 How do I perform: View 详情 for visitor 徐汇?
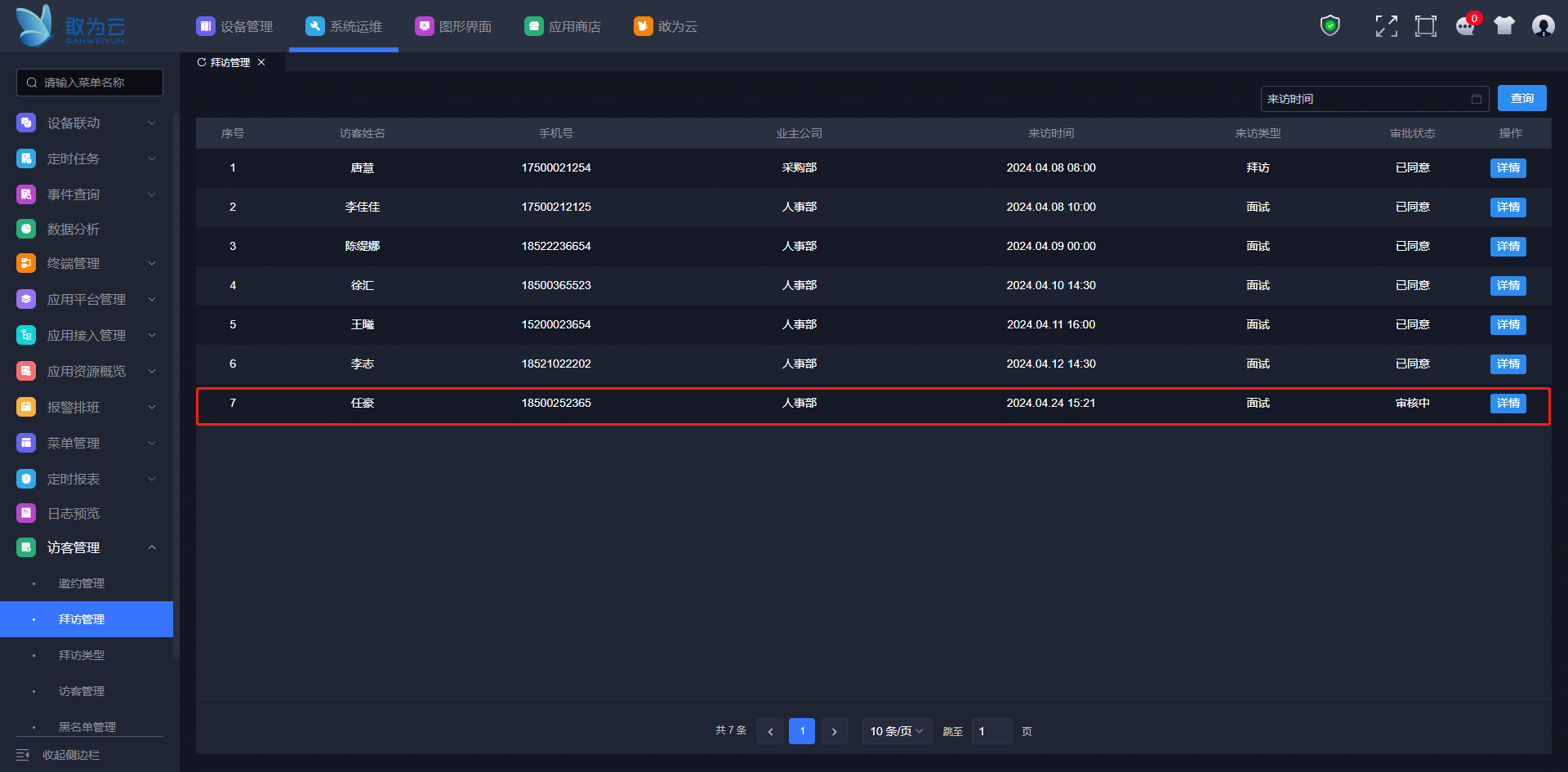click(x=1508, y=285)
